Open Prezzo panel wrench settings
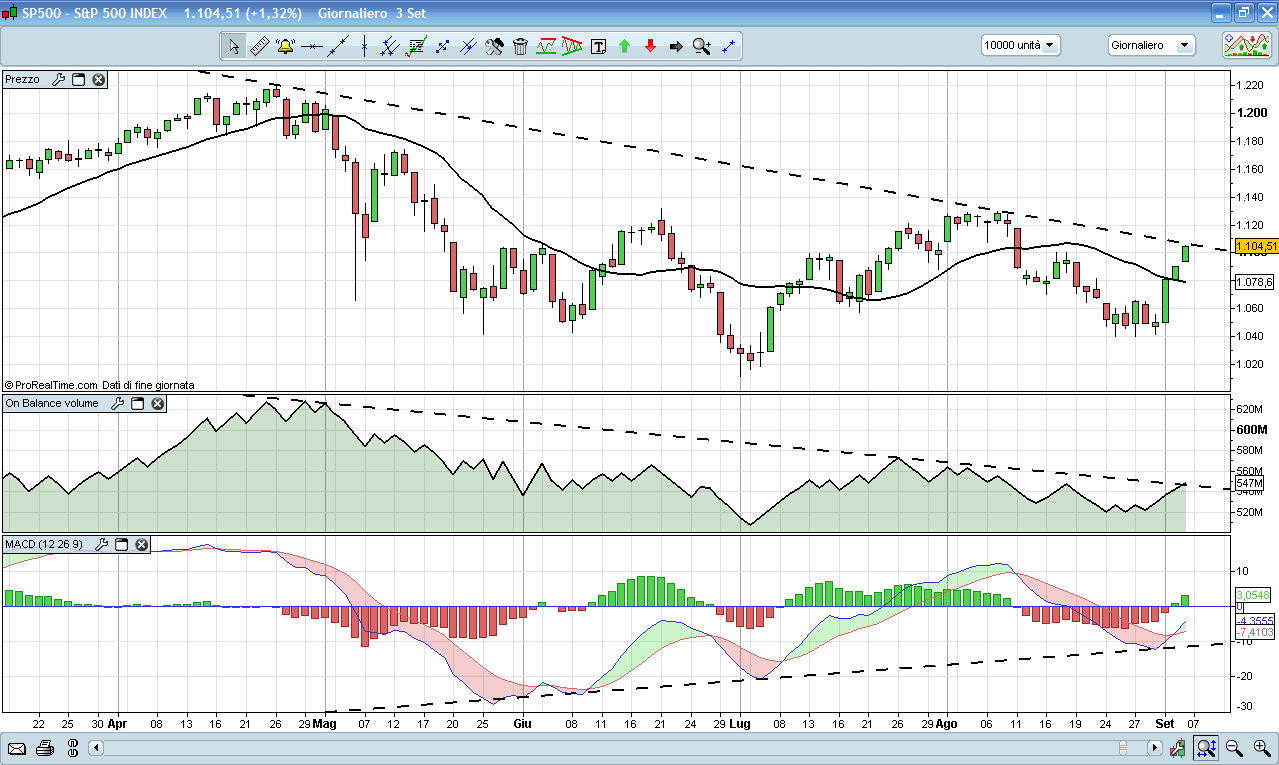Viewport: 1279px width, 765px height. coord(58,79)
